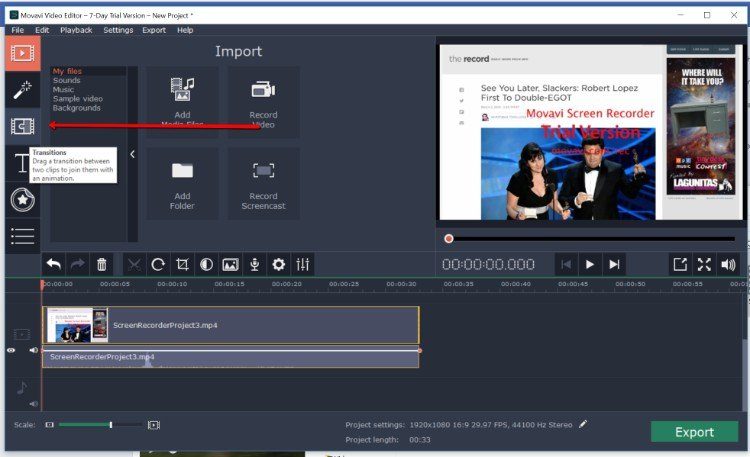Click the preview volume speaker icon
The height and width of the screenshot is (457, 750).
(x=728, y=264)
